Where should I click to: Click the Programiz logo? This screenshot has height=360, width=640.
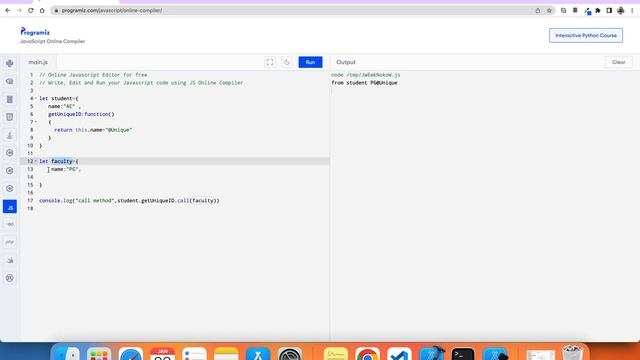(35, 31)
